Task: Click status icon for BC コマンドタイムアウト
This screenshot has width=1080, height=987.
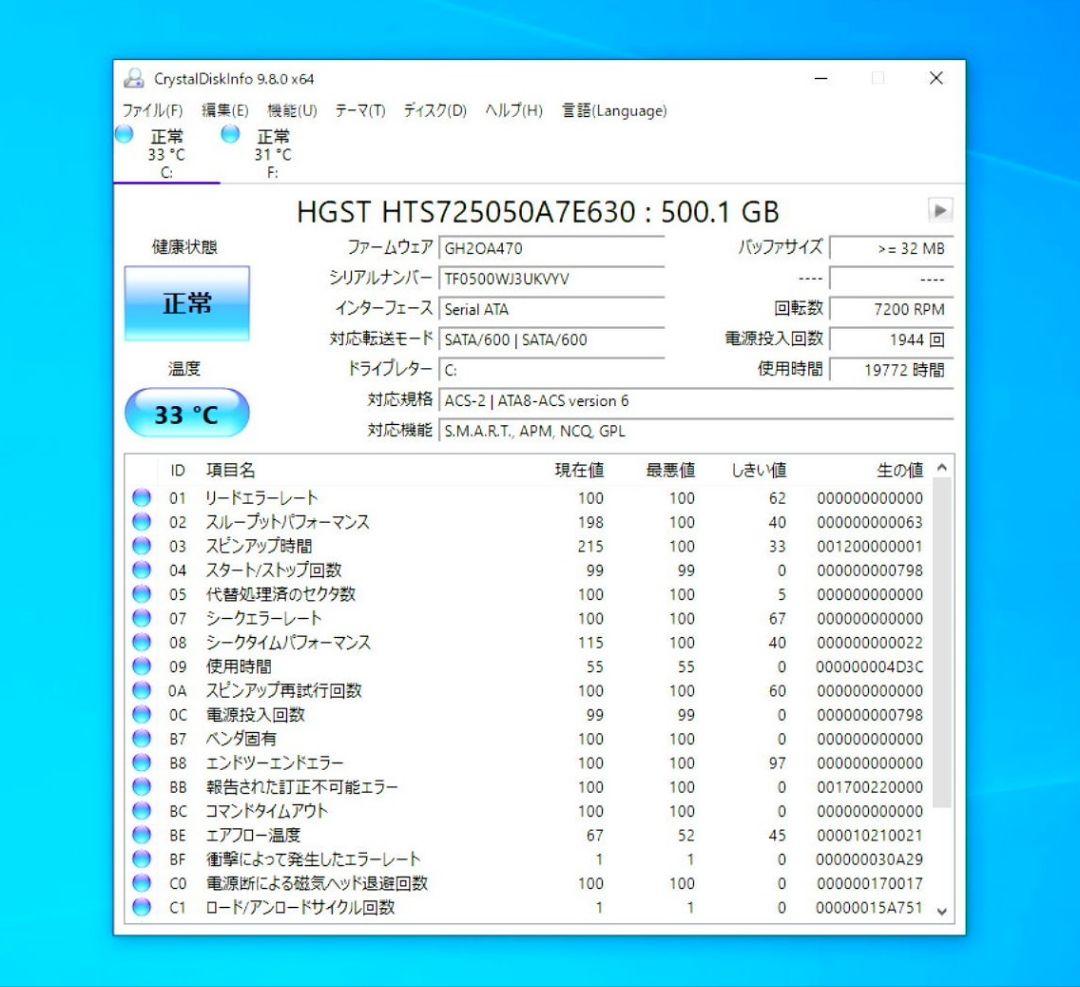Action: 141,811
